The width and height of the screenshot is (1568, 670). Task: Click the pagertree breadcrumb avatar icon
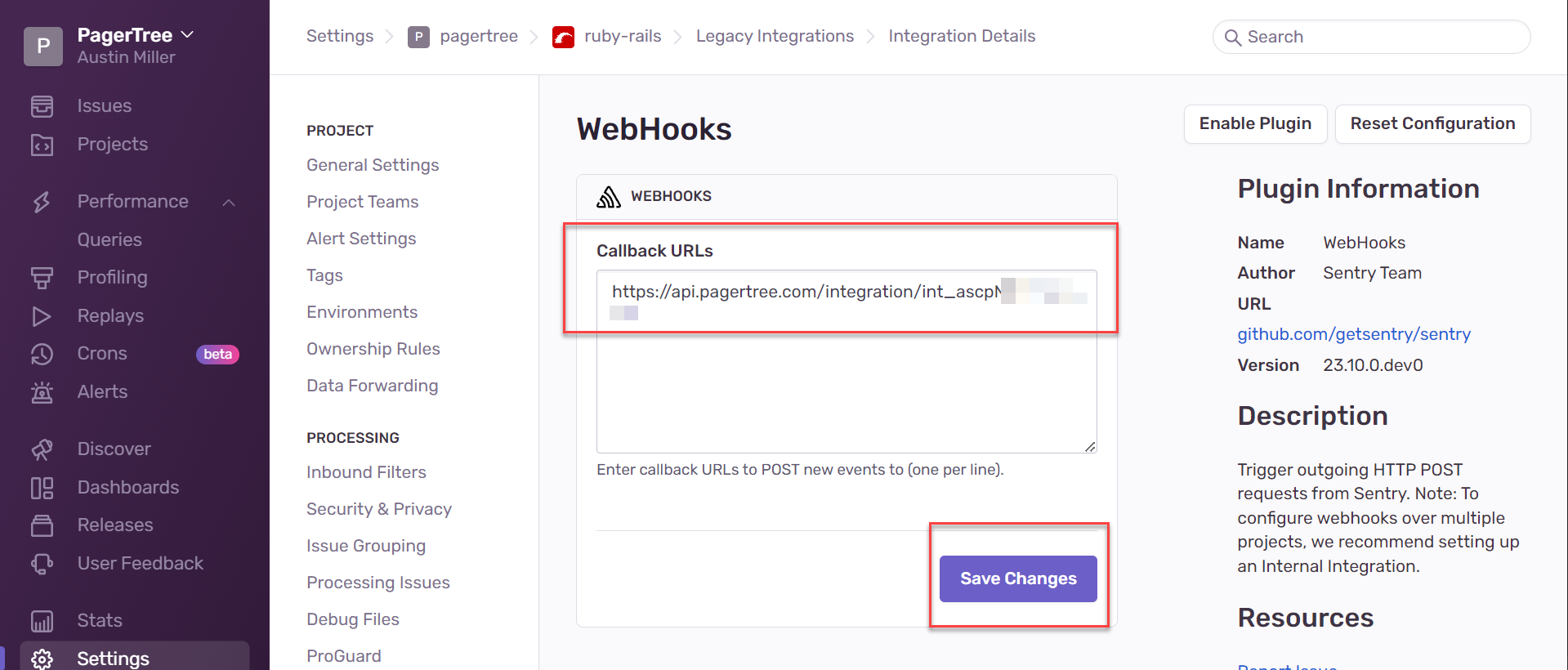(x=418, y=37)
